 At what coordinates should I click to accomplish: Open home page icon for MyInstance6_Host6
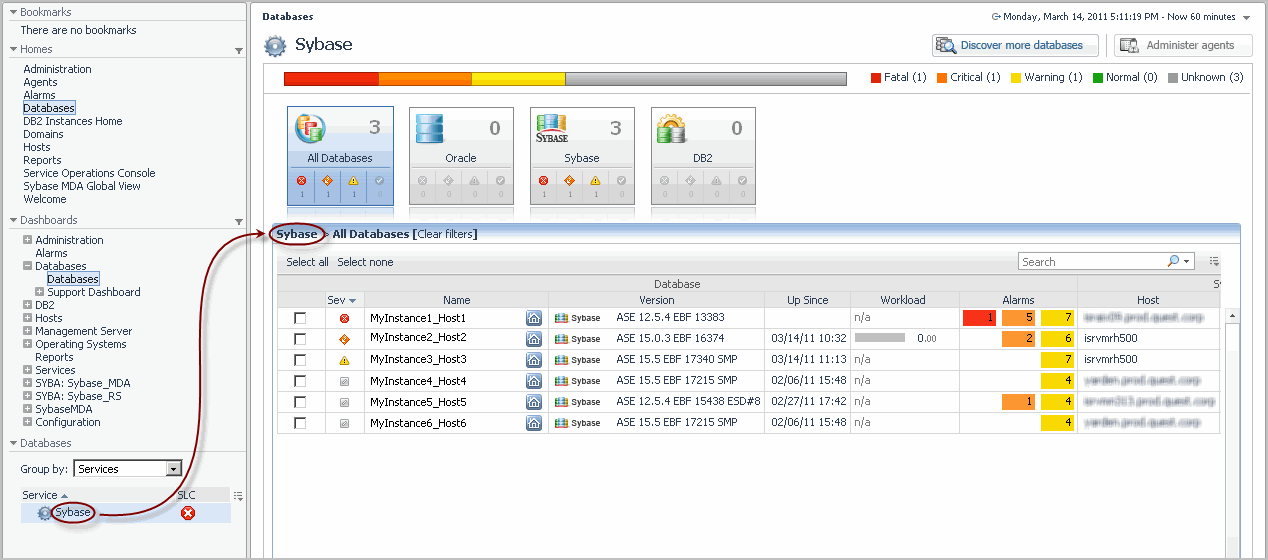click(x=534, y=423)
